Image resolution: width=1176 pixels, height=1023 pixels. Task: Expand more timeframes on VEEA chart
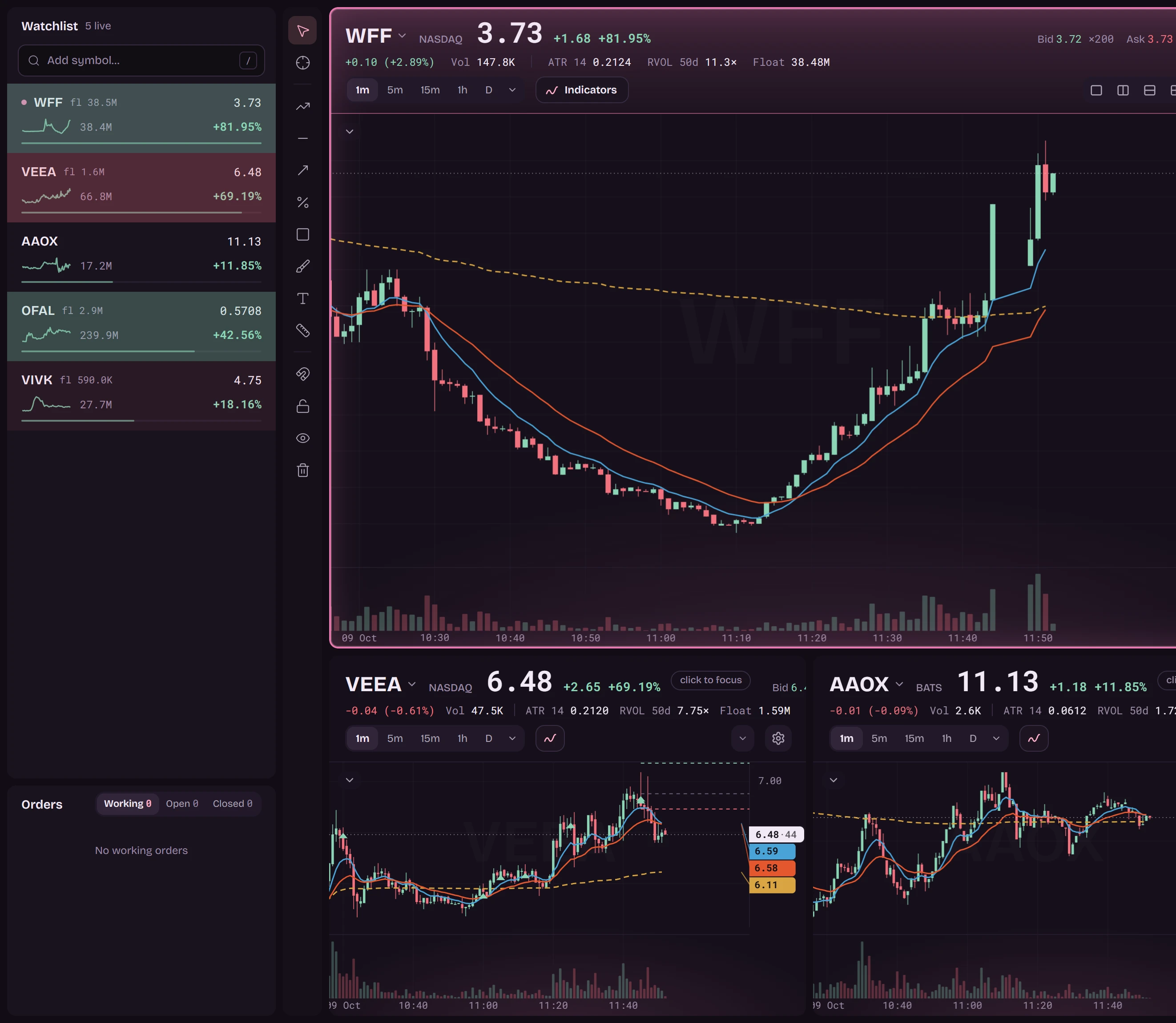point(512,738)
